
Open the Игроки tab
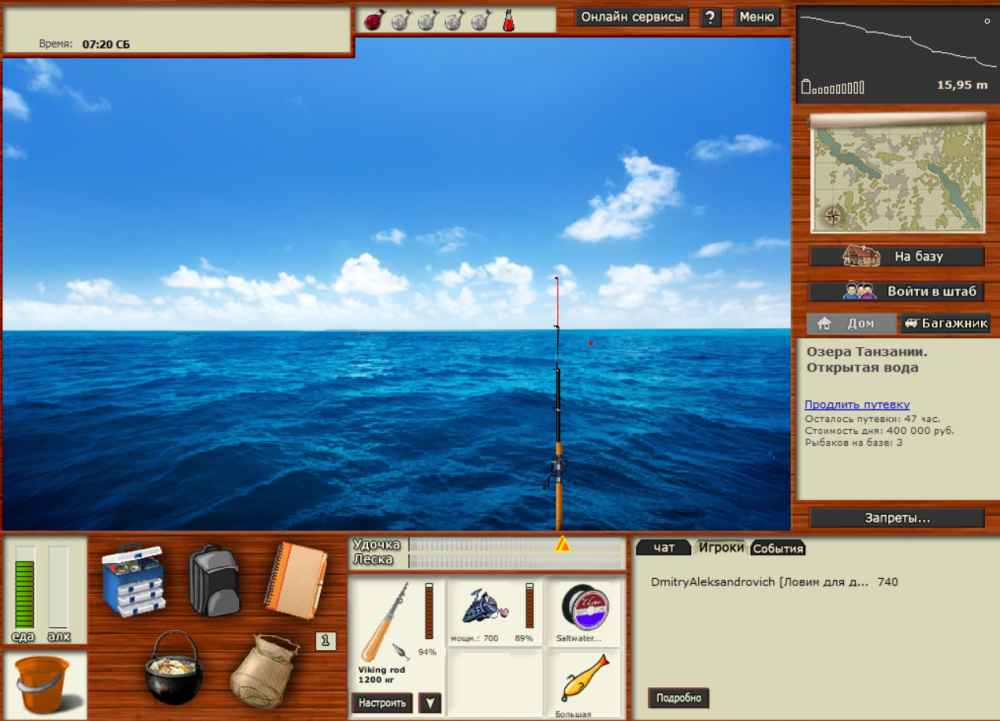click(722, 547)
